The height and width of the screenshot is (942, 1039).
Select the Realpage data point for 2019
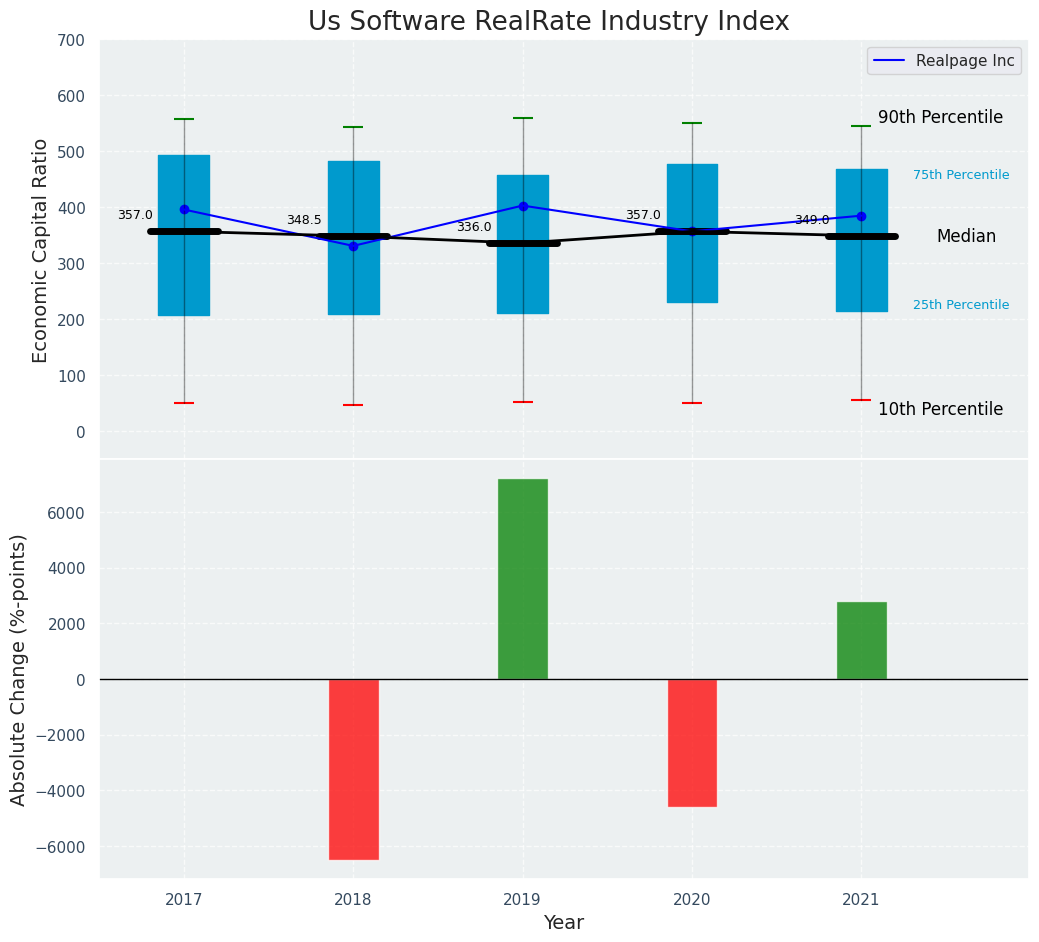click(x=523, y=206)
